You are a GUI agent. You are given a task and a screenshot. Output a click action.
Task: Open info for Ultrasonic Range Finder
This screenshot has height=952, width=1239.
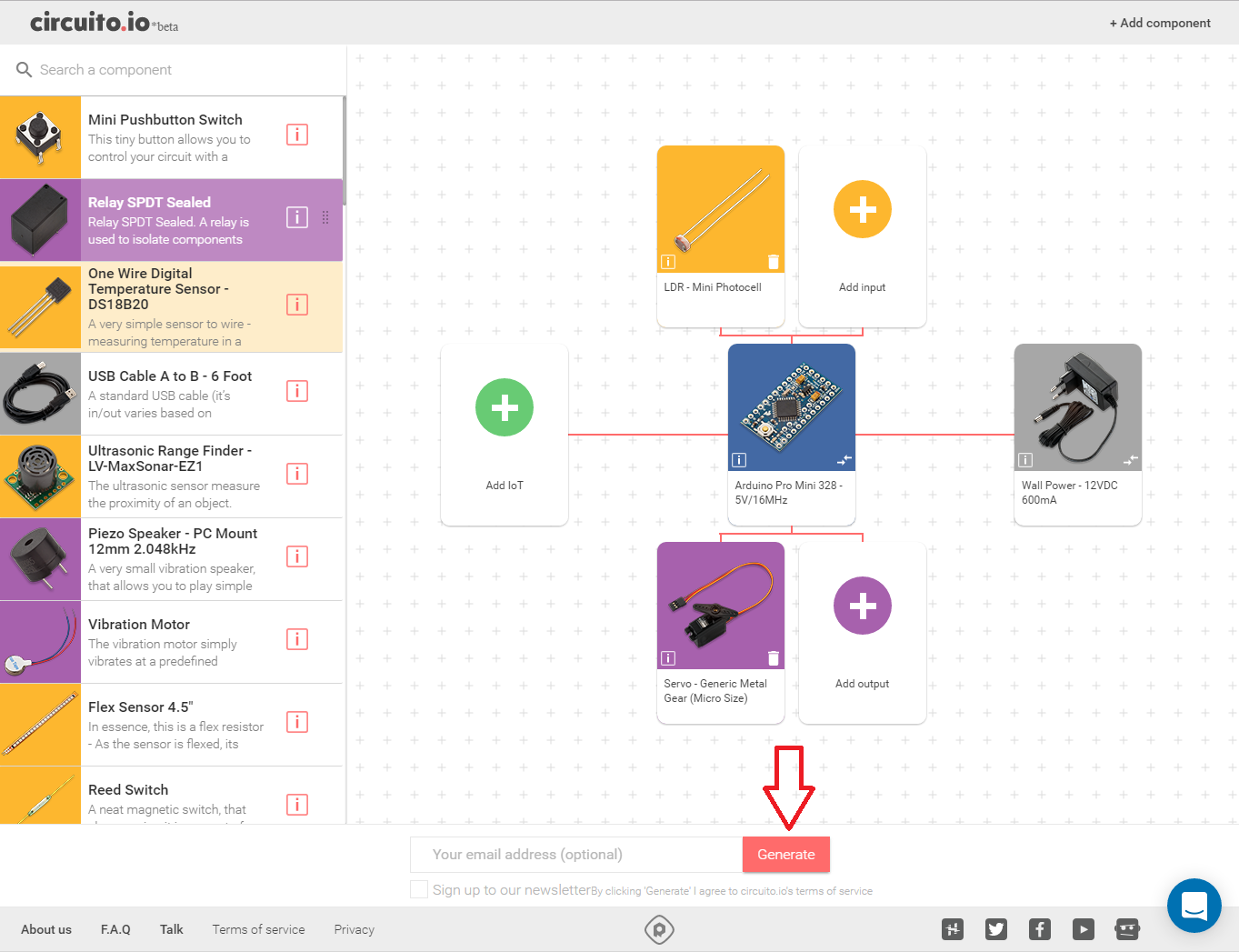point(297,474)
